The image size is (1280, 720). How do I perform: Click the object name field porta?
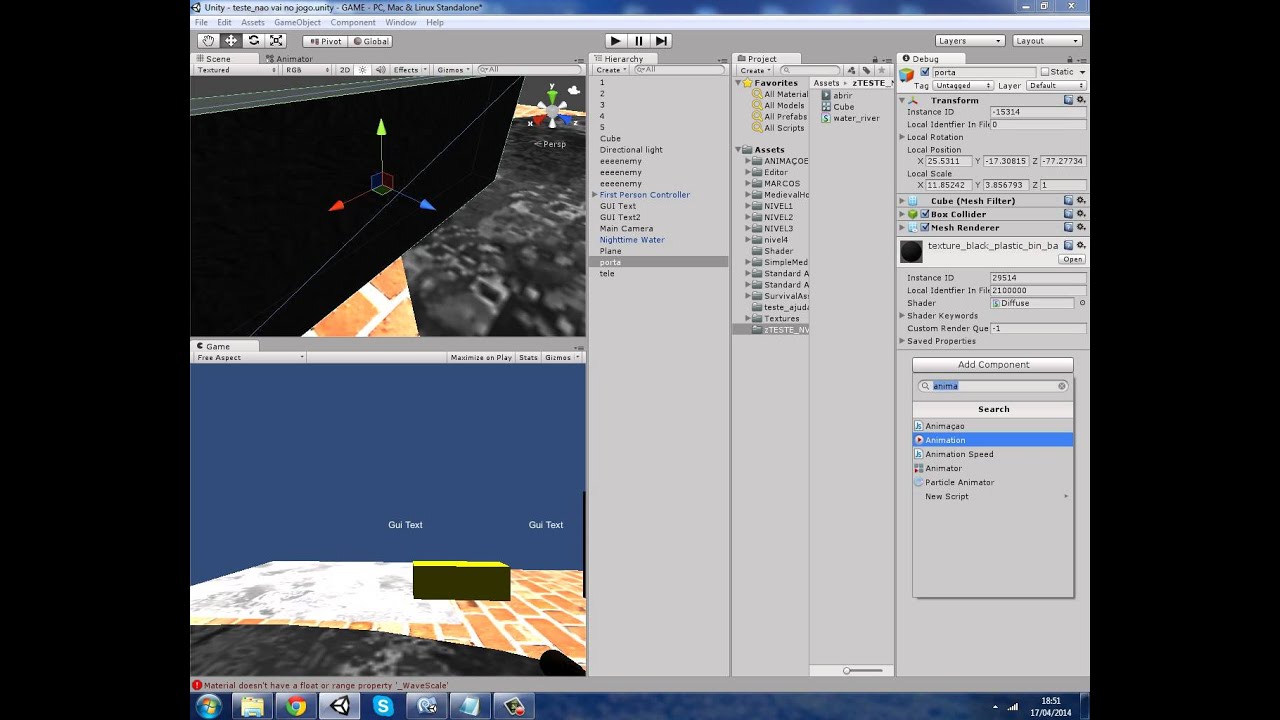984,72
